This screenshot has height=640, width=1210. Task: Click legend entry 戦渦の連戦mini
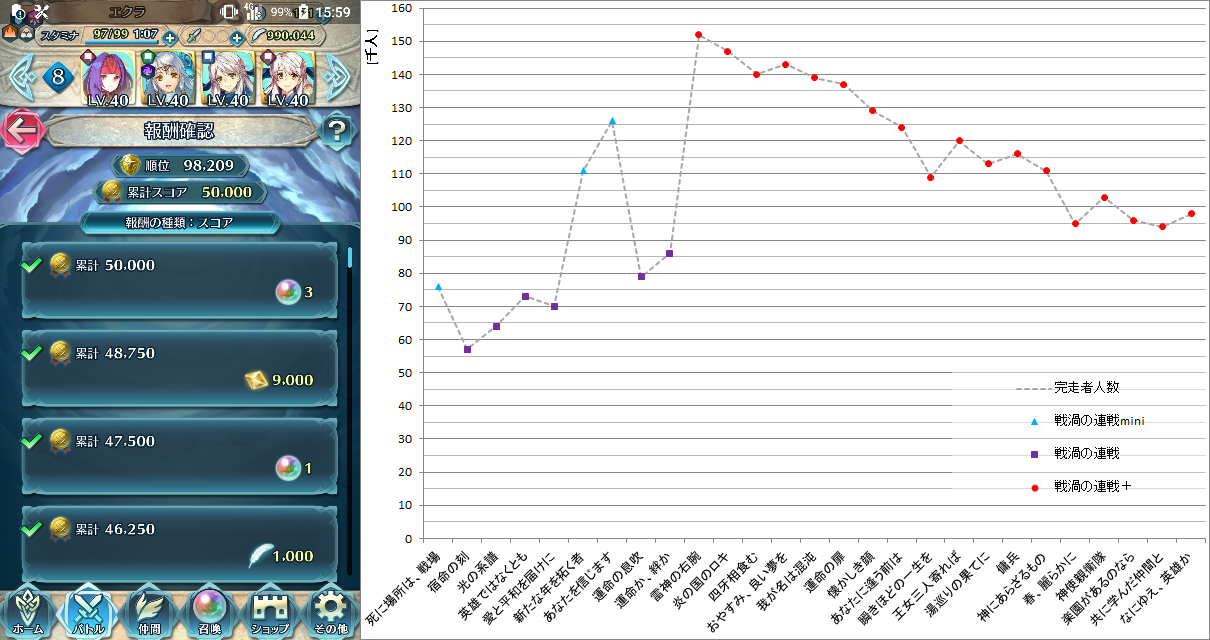[1087, 421]
